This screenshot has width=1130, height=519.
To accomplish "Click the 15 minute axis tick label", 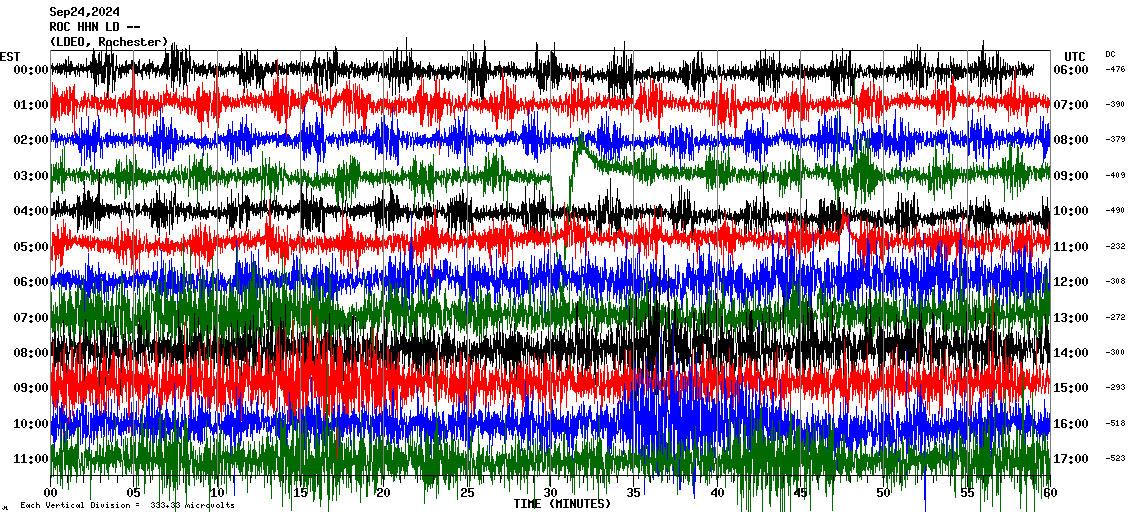I will click(301, 493).
